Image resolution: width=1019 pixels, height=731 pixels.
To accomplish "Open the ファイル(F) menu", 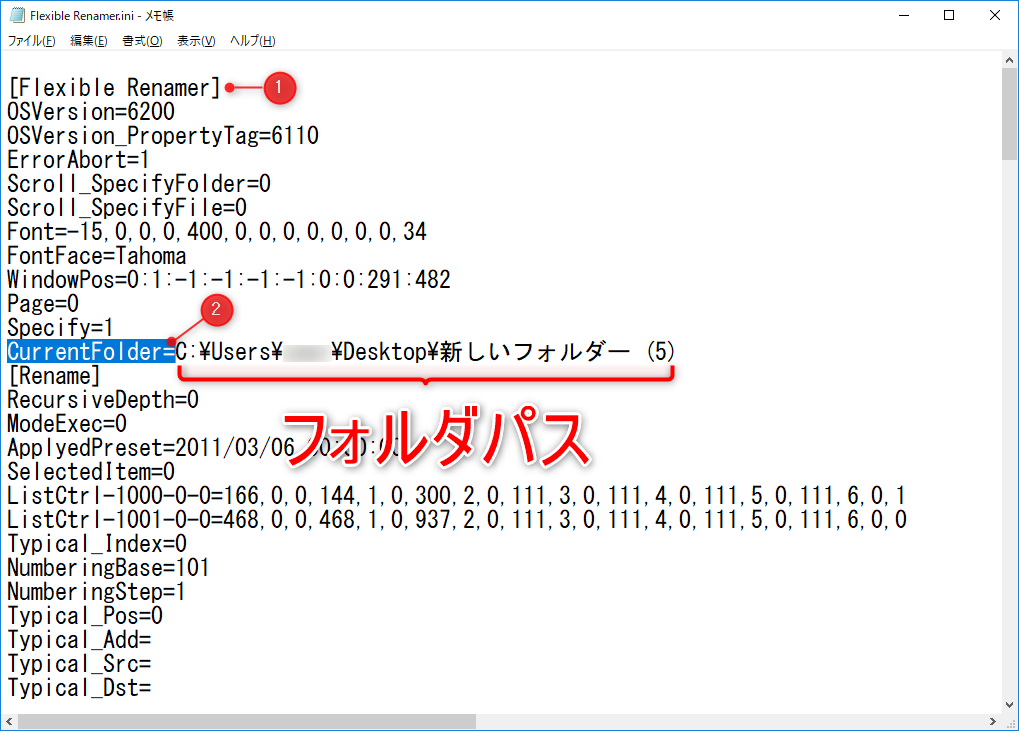I will (x=32, y=41).
